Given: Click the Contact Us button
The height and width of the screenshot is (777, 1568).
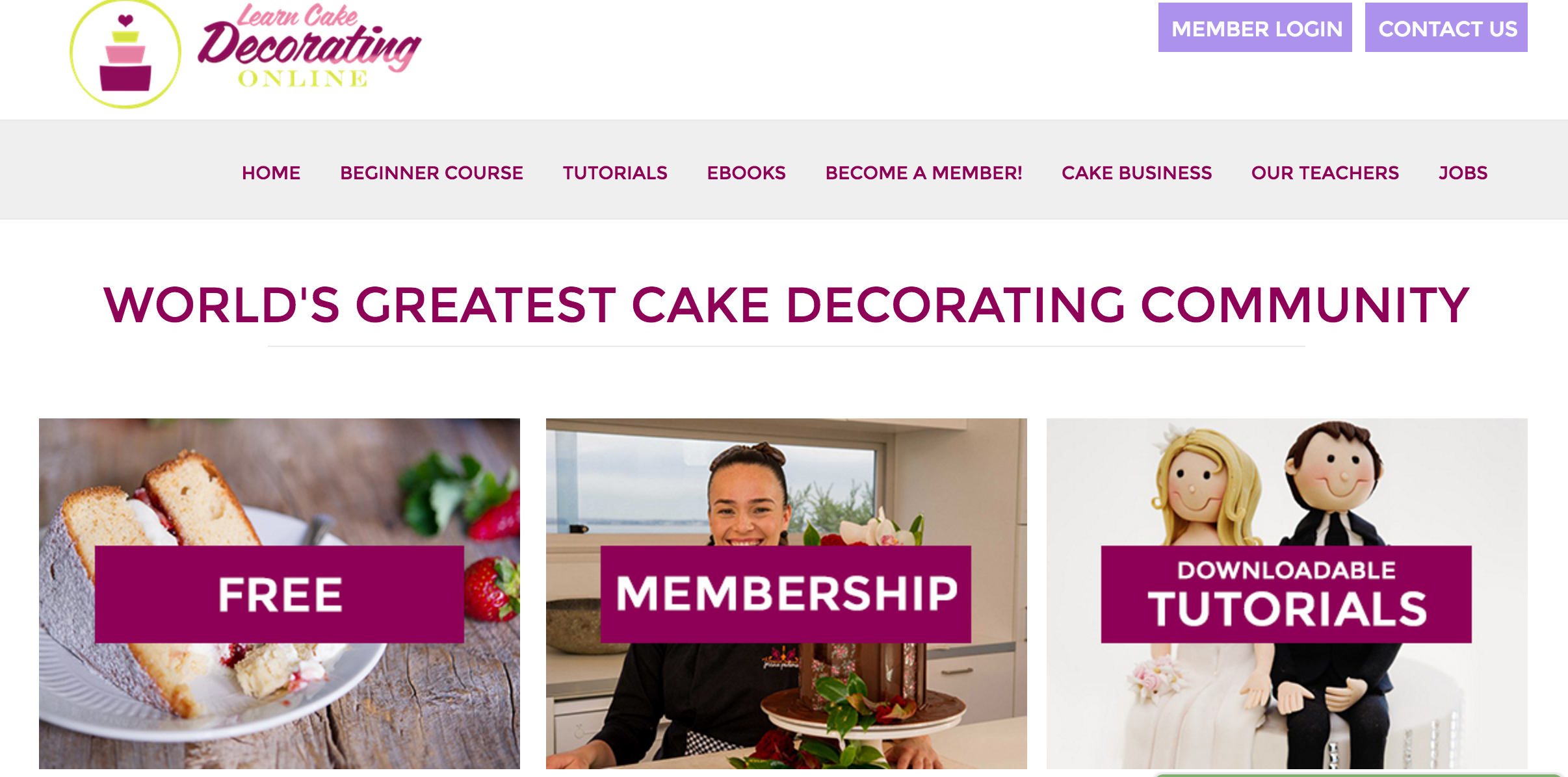Looking at the screenshot, I should (1446, 27).
